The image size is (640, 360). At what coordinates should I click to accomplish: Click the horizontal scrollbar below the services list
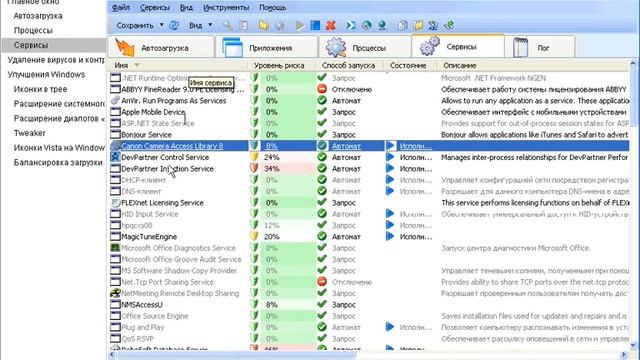[367, 355]
